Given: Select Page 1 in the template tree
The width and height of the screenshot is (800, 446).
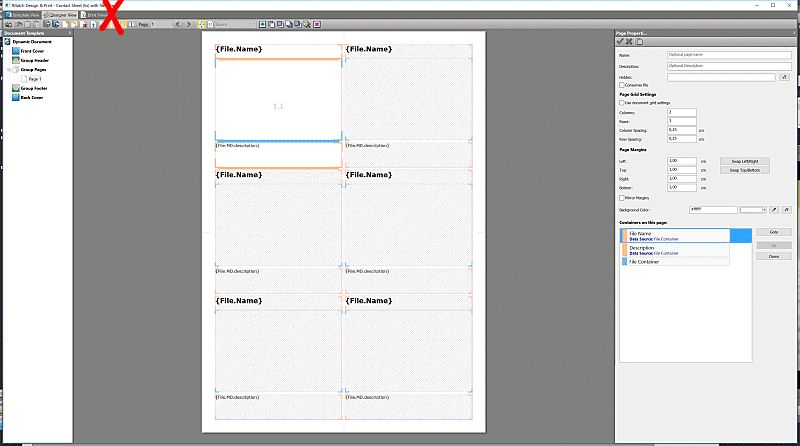Looking at the screenshot, I should 35,79.
